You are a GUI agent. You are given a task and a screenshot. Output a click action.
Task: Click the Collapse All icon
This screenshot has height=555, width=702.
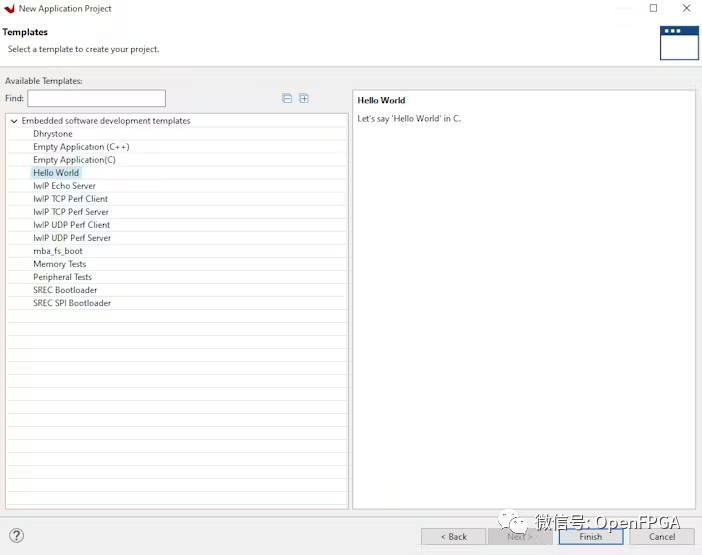[x=287, y=98]
